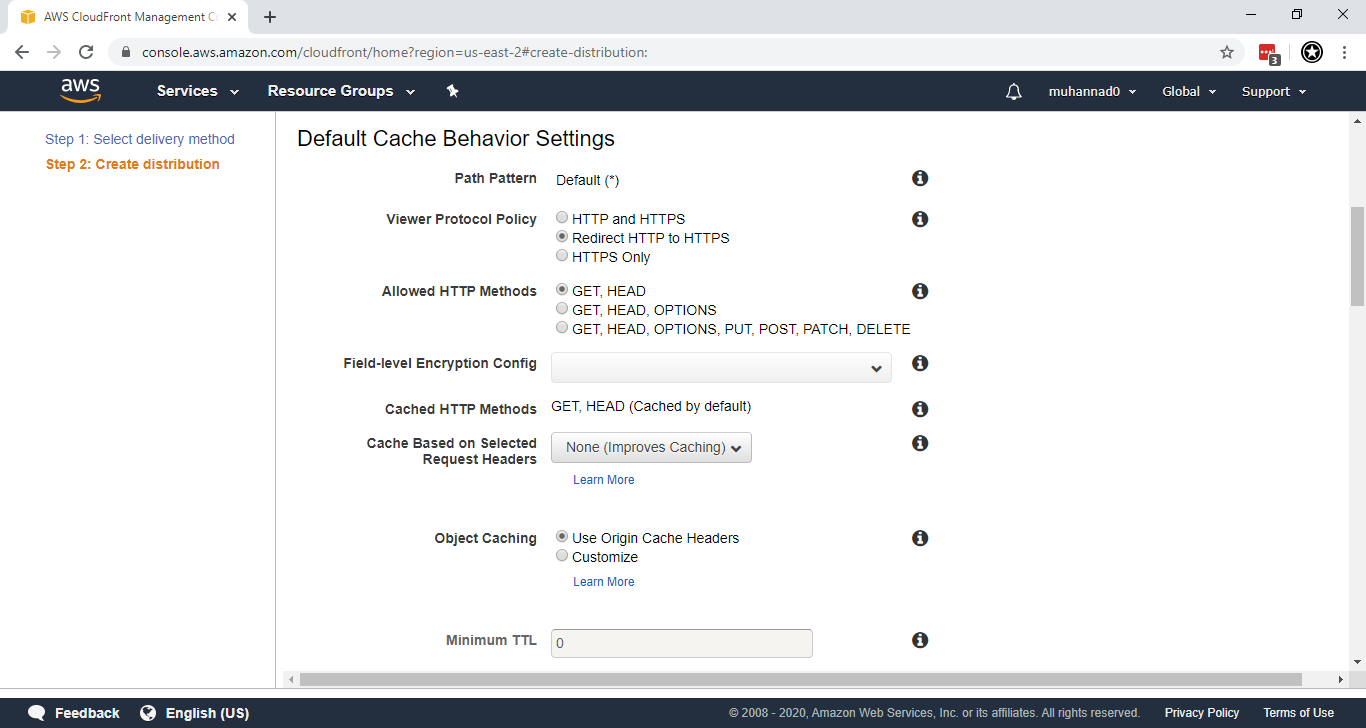
Task: Click the globe icon beside English (US)
Action: coord(150,713)
